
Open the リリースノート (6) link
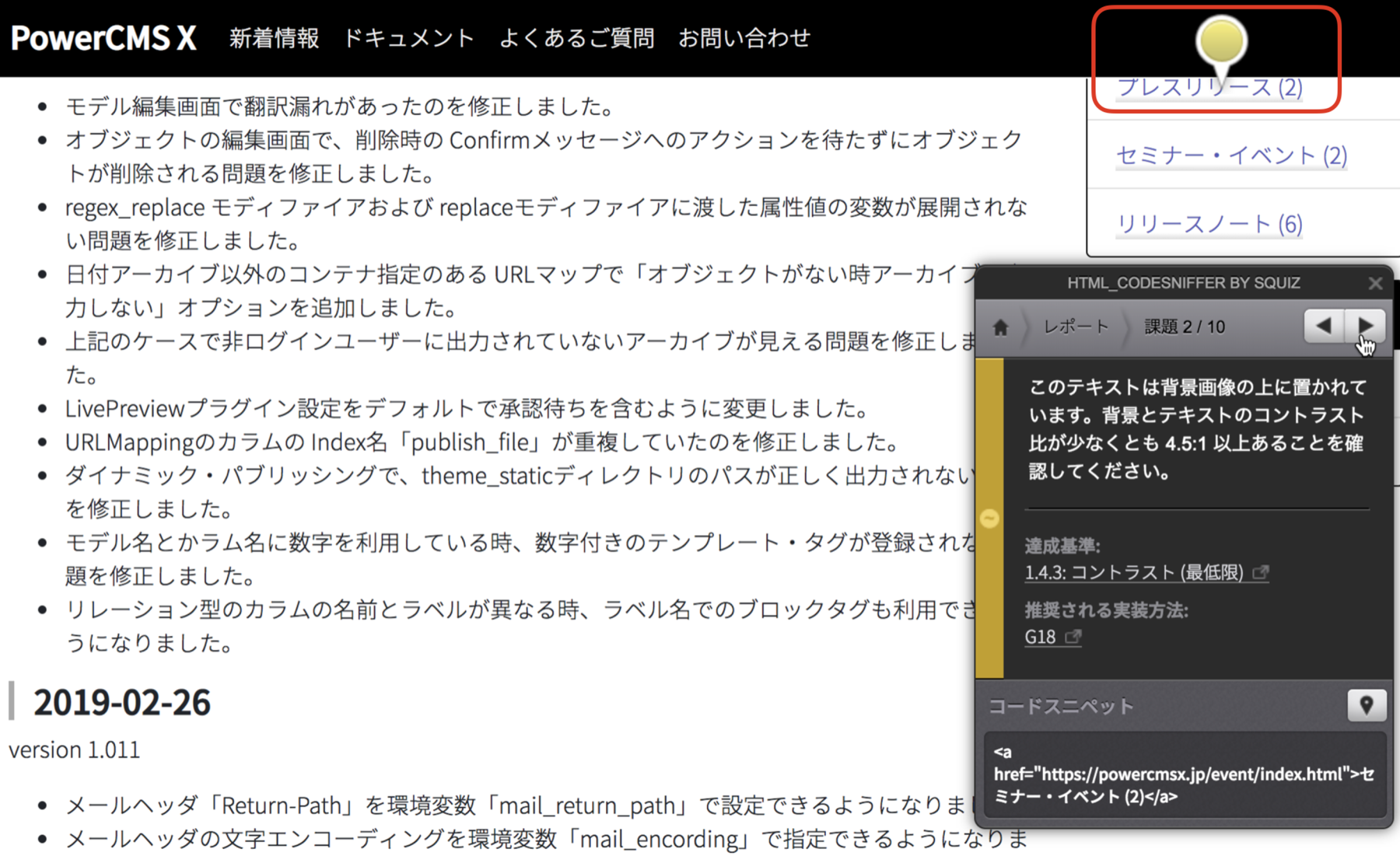coord(1209,223)
